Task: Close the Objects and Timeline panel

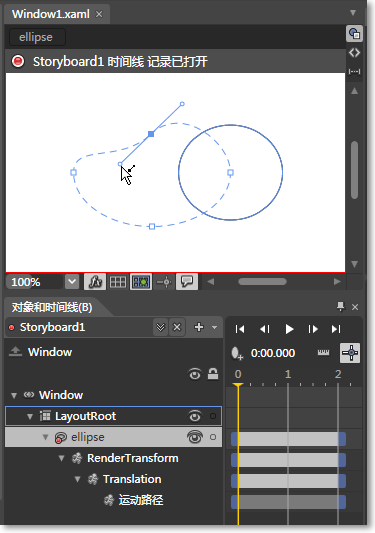Action: [355, 307]
